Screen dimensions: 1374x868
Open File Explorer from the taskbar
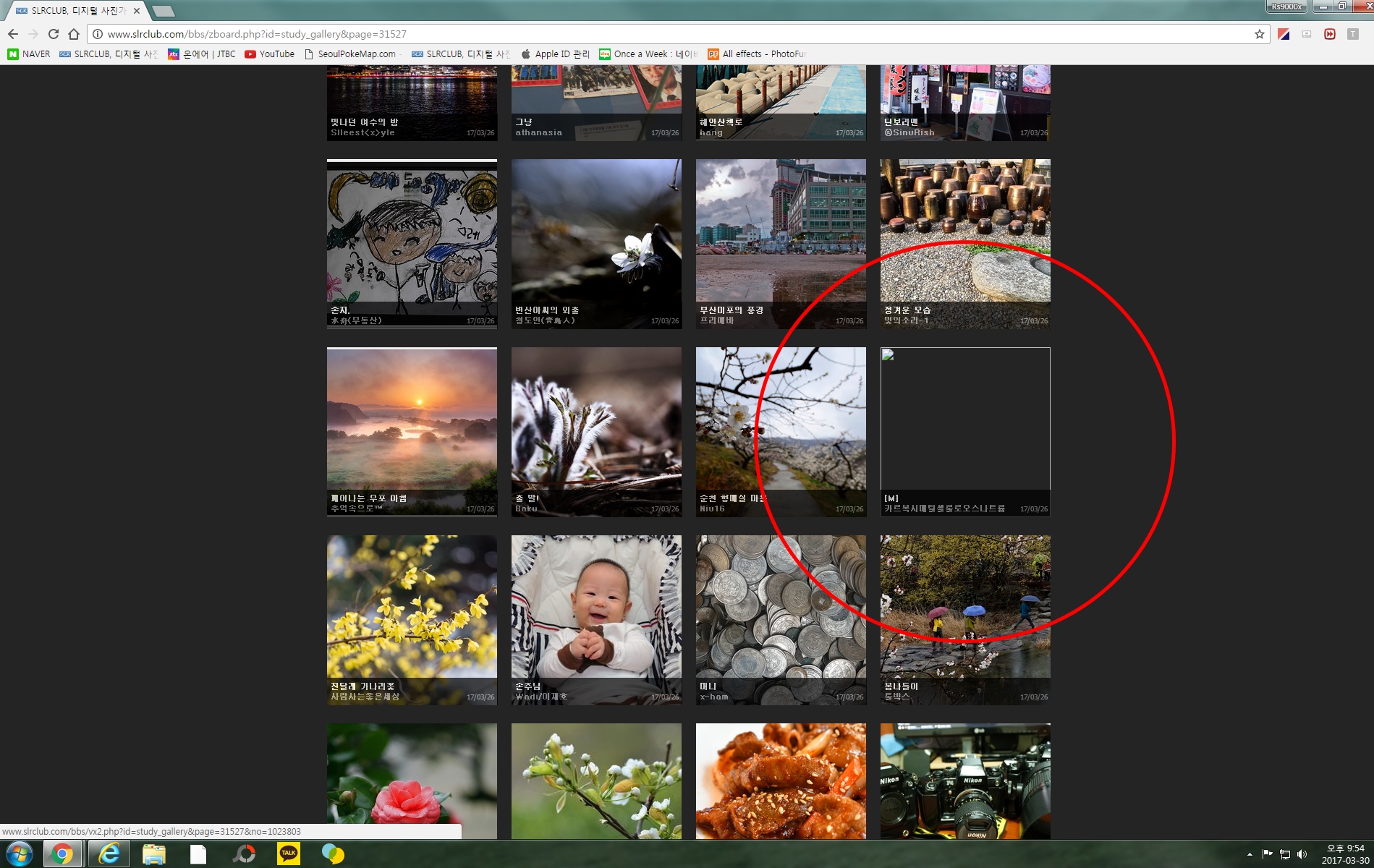pos(153,854)
